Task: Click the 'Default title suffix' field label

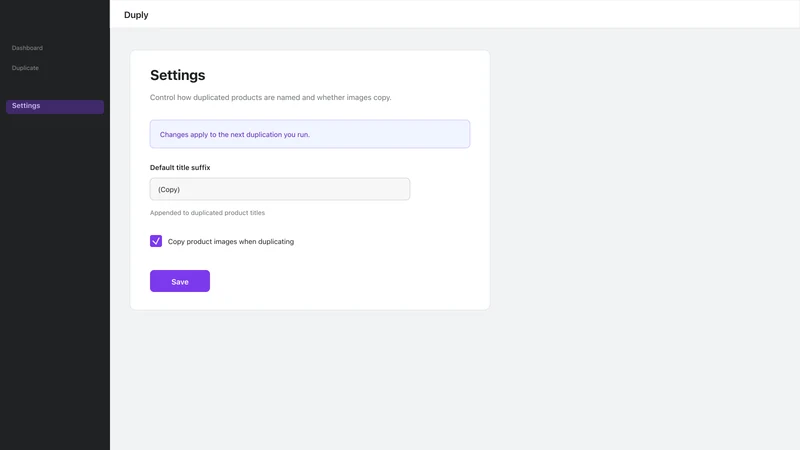Action: [180, 167]
